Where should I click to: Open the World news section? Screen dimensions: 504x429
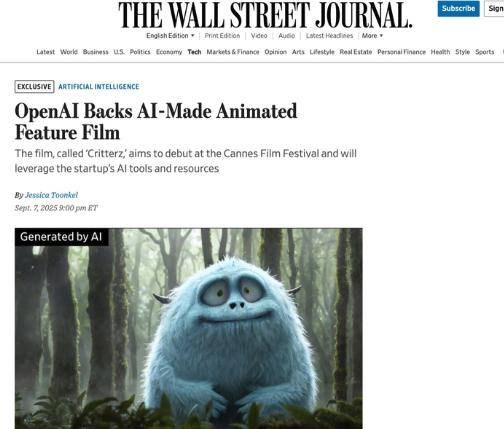click(69, 52)
